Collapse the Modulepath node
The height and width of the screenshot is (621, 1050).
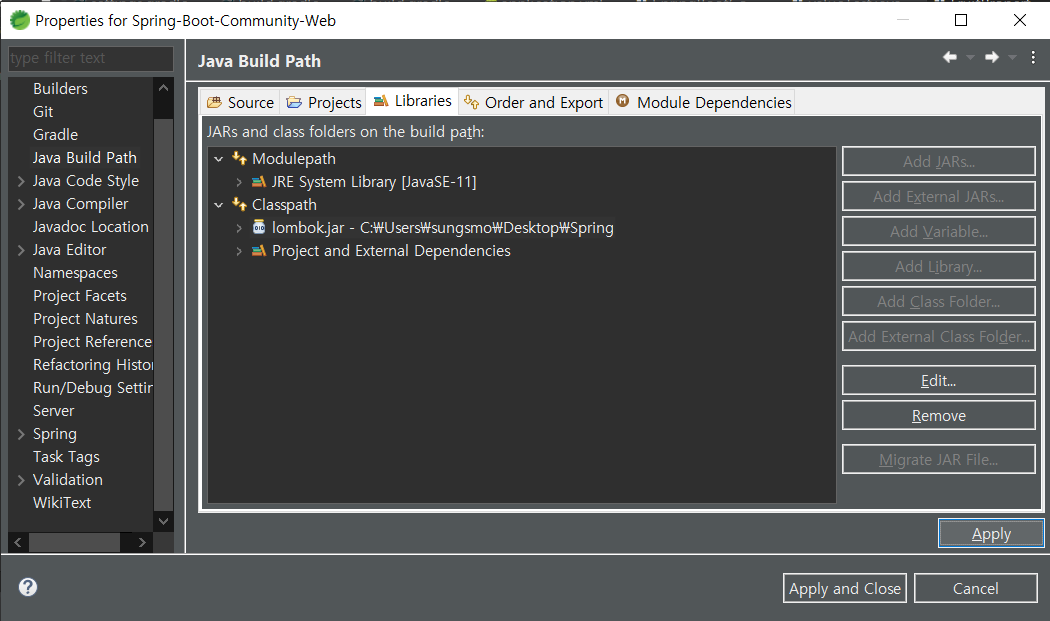(218, 159)
